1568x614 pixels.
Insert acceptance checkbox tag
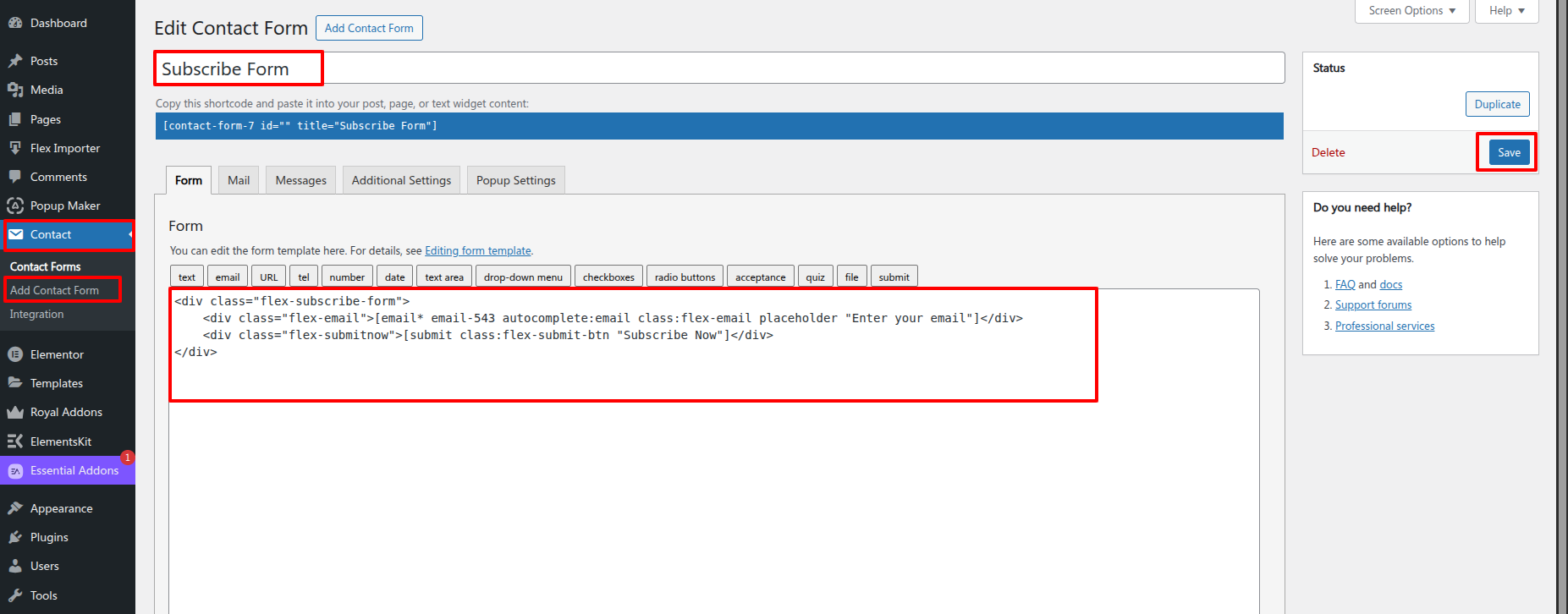coord(760,277)
